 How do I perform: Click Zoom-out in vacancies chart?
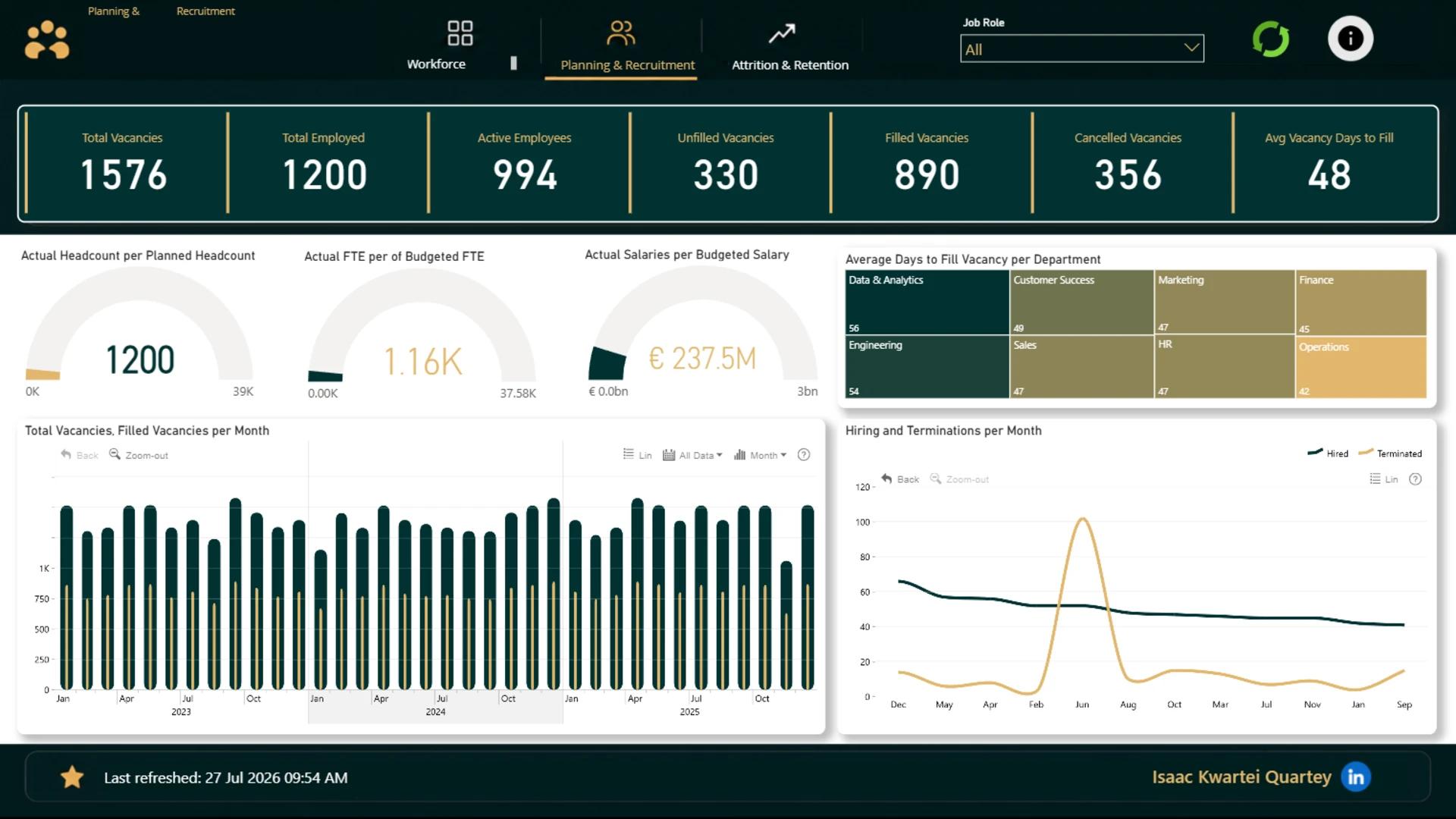coord(139,455)
